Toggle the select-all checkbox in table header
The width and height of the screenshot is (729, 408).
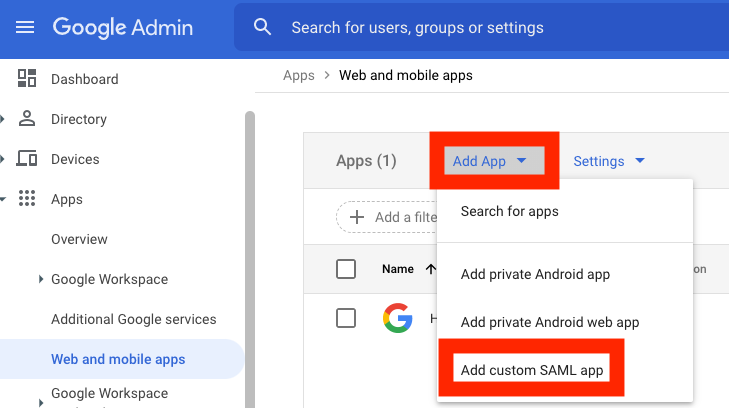click(346, 269)
